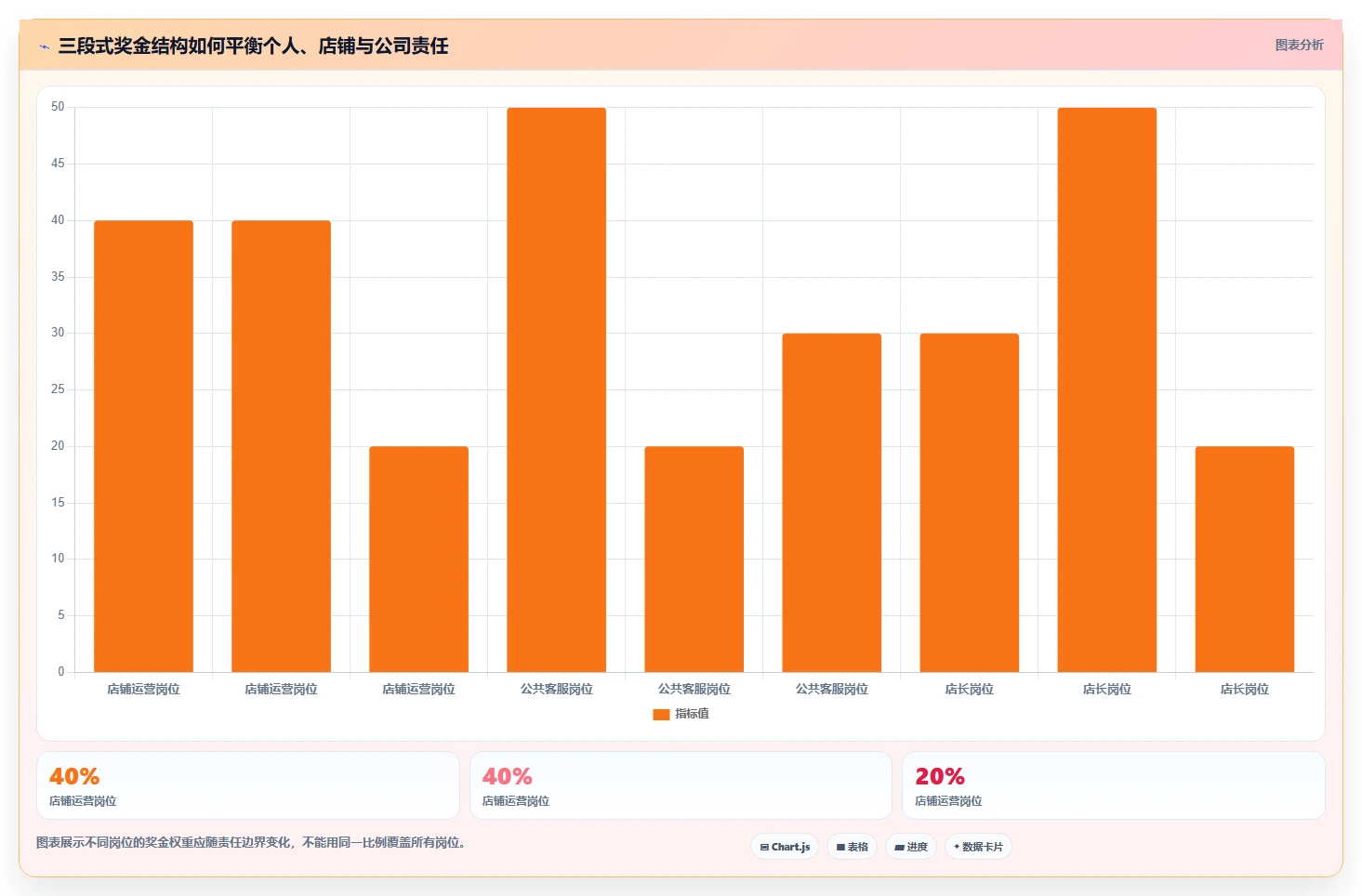Click the y-axis label 35
This screenshot has width=1362, height=896.
coord(58,277)
